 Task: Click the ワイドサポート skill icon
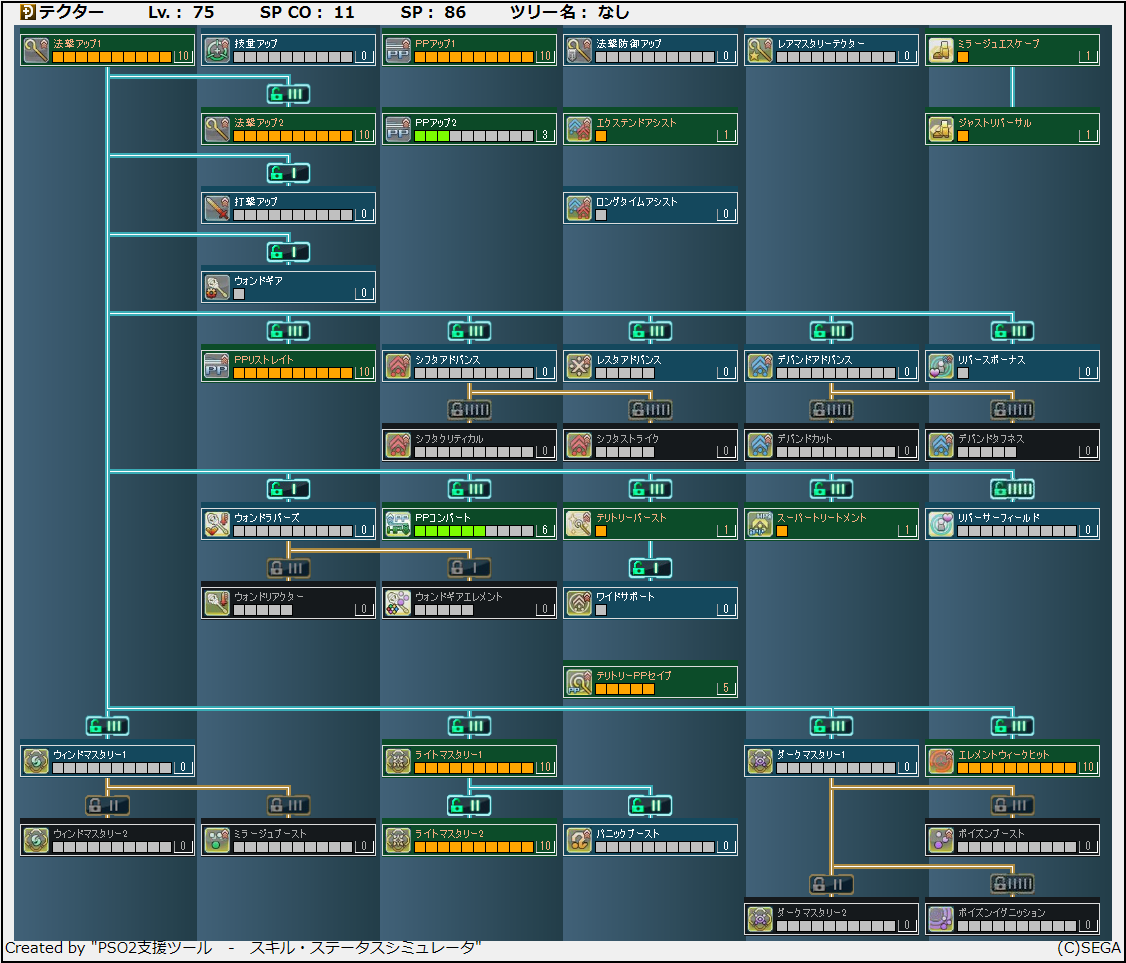(579, 603)
